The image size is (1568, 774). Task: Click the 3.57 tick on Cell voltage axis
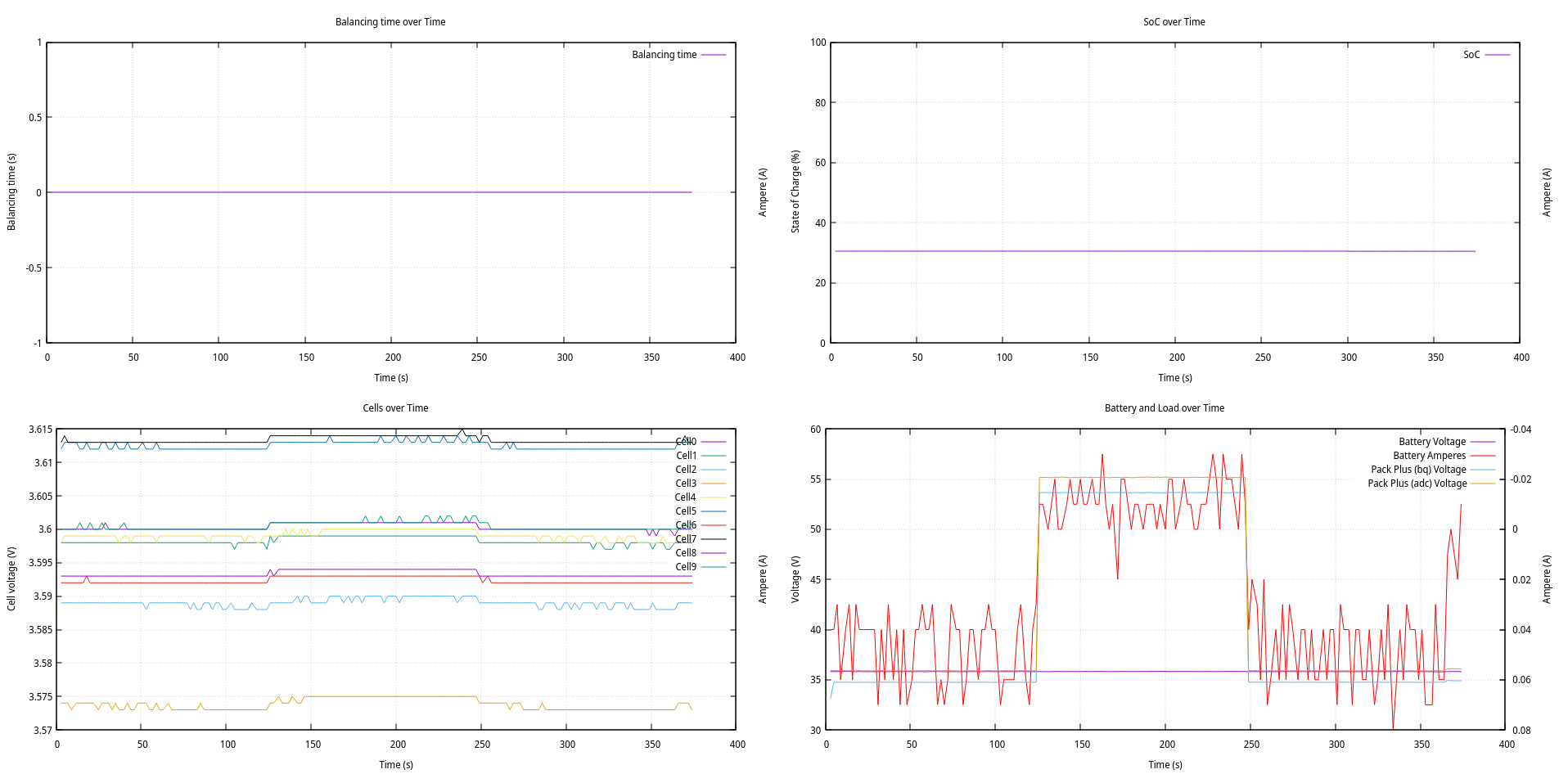click(x=43, y=731)
